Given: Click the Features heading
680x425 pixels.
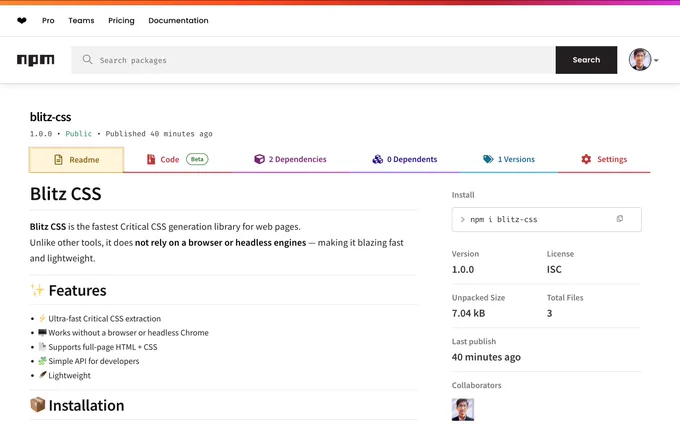Looking at the screenshot, I should click(x=68, y=291).
